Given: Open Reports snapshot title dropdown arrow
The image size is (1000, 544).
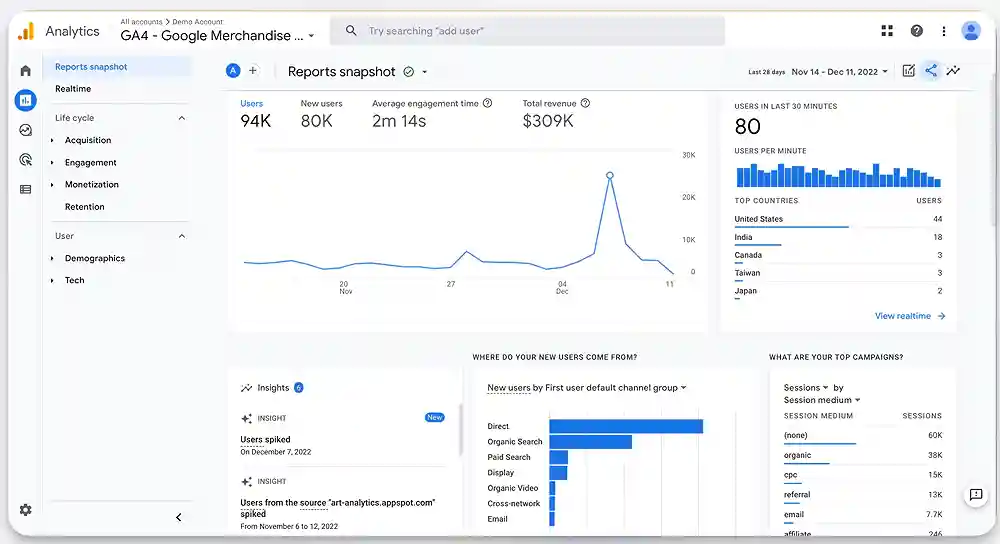Looking at the screenshot, I should coord(425,72).
